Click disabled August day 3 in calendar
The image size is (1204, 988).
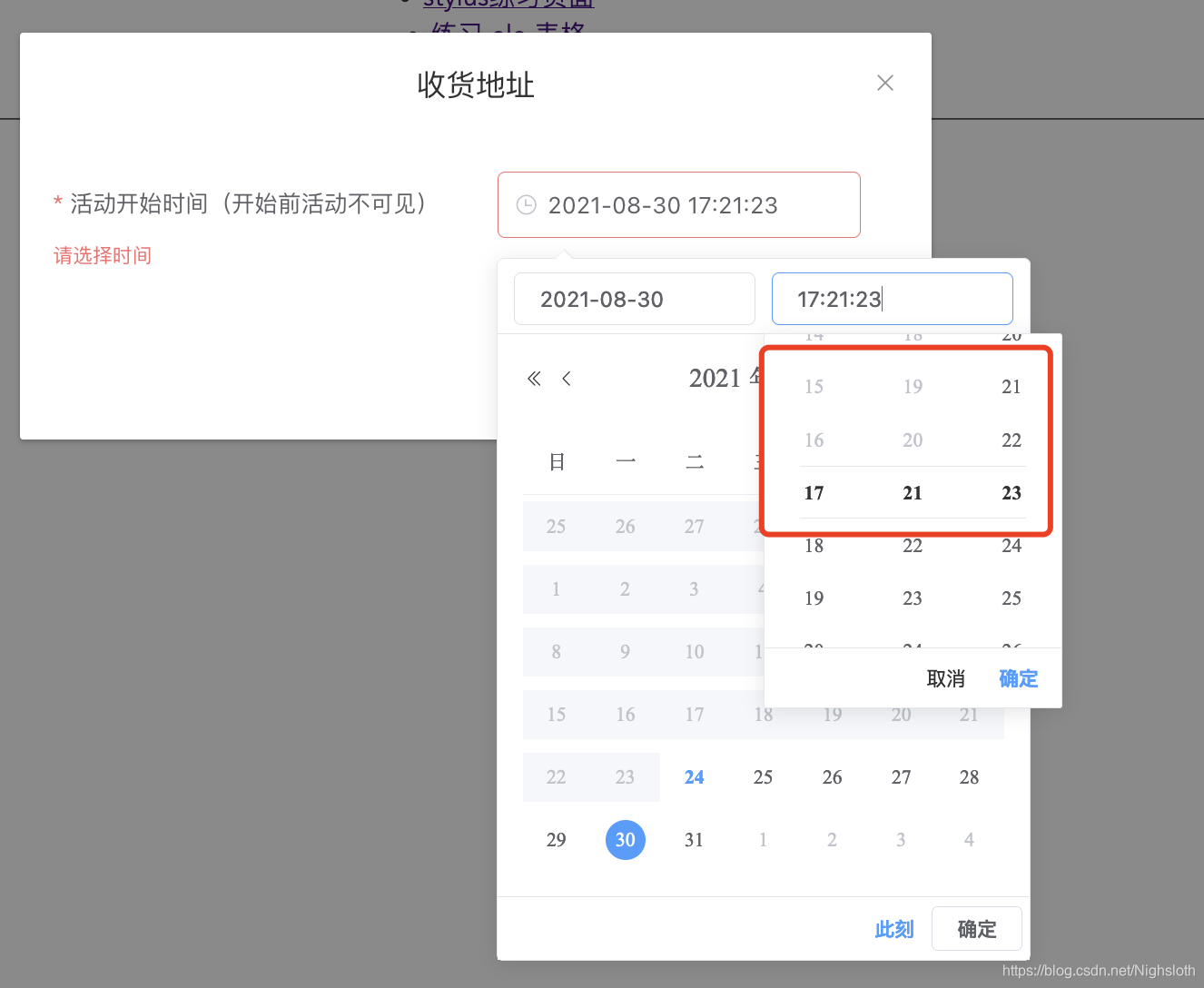(695, 589)
